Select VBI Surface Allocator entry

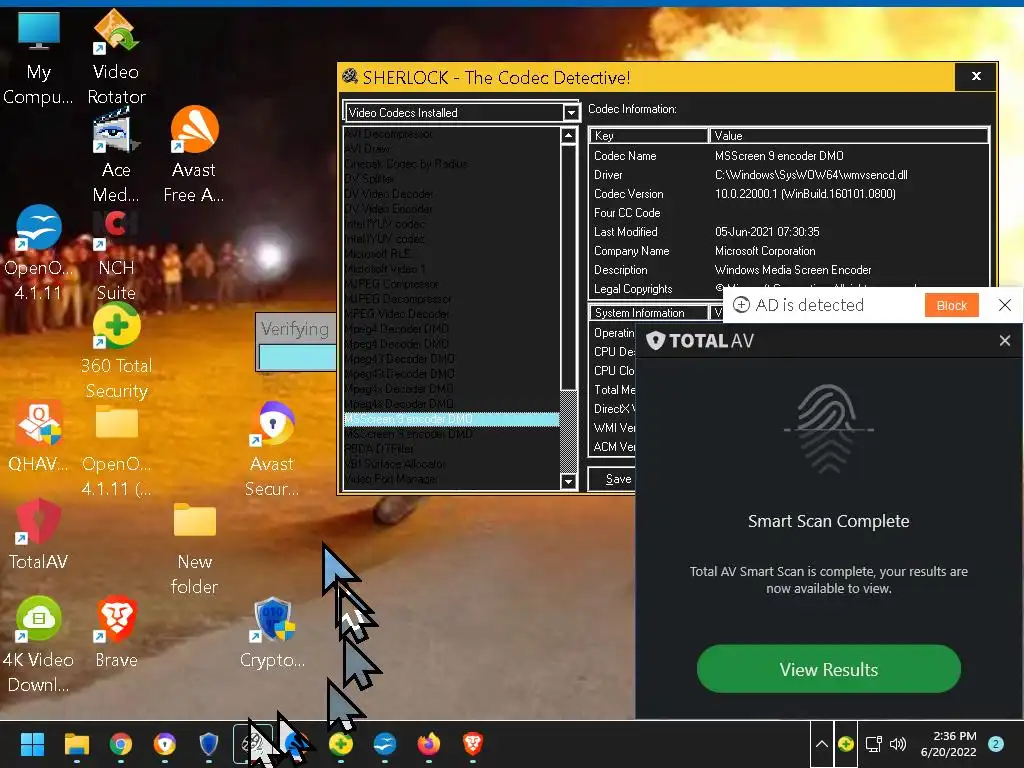pyautogui.click(x=452, y=464)
